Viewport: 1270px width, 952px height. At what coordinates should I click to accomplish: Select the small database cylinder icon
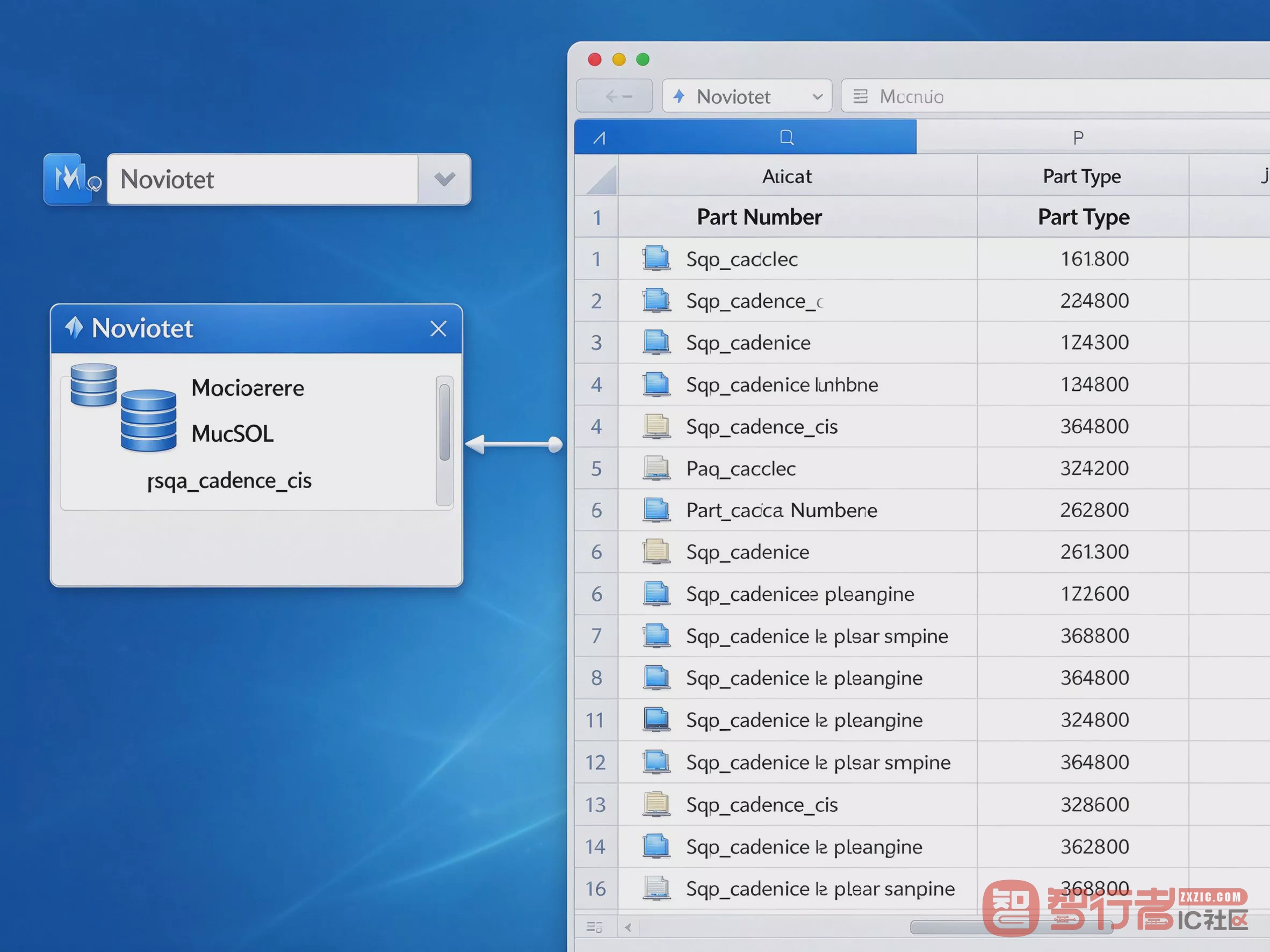(x=93, y=385)
